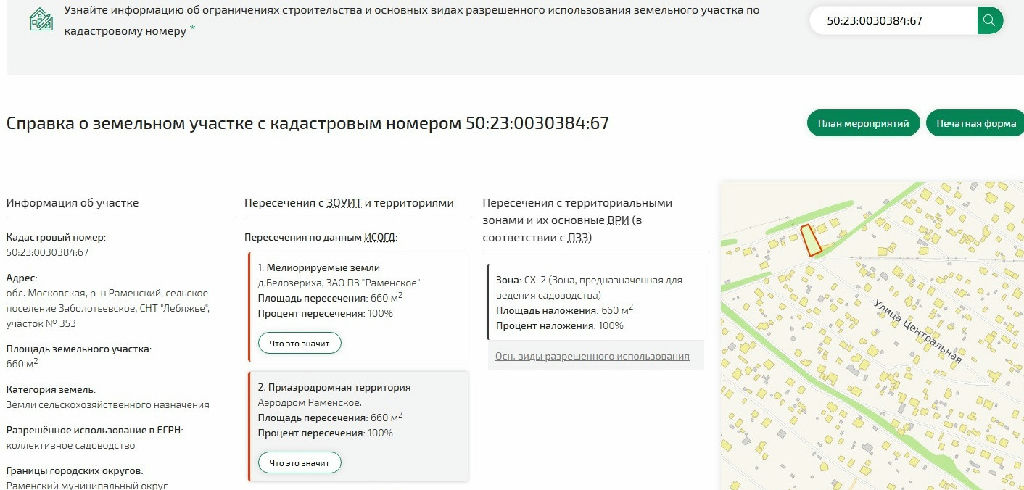The height and width of the screenshot is (490, 1024).
Task: Click the page heading with cadastral number
Action: point(308,123)
